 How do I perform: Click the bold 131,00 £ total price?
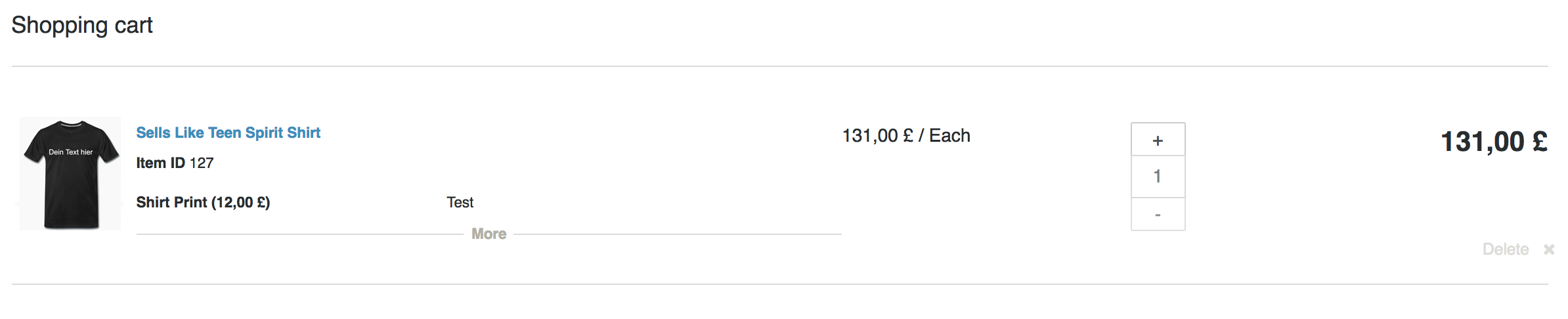[1494, 142]
